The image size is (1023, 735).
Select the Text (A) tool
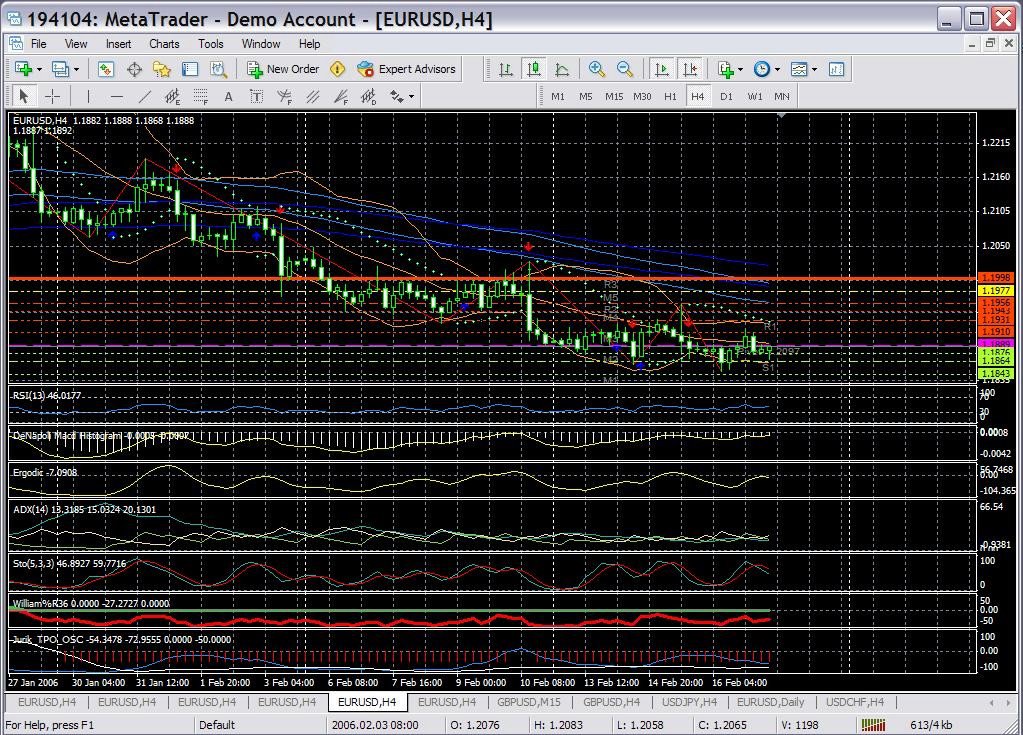pyautogui.click(x=228, y=97)
